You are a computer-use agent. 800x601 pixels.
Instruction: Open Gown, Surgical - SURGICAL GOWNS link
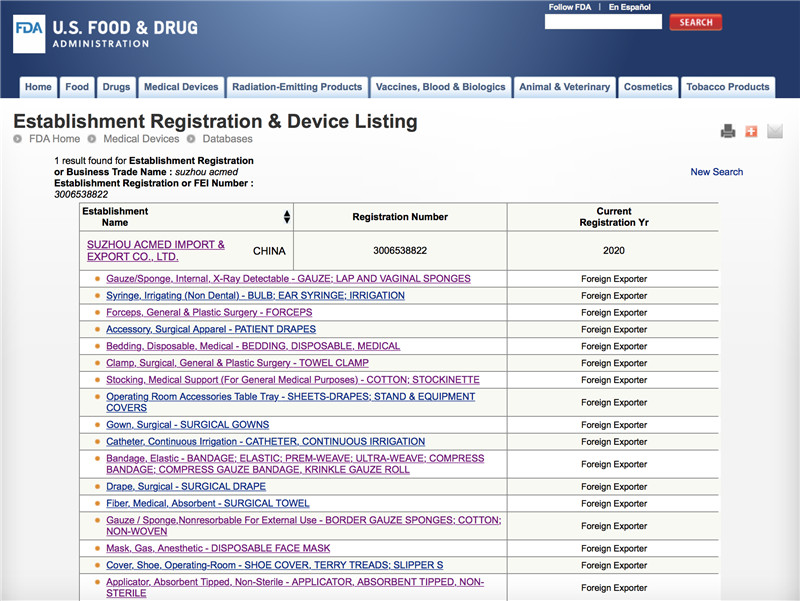coord(187,424)
